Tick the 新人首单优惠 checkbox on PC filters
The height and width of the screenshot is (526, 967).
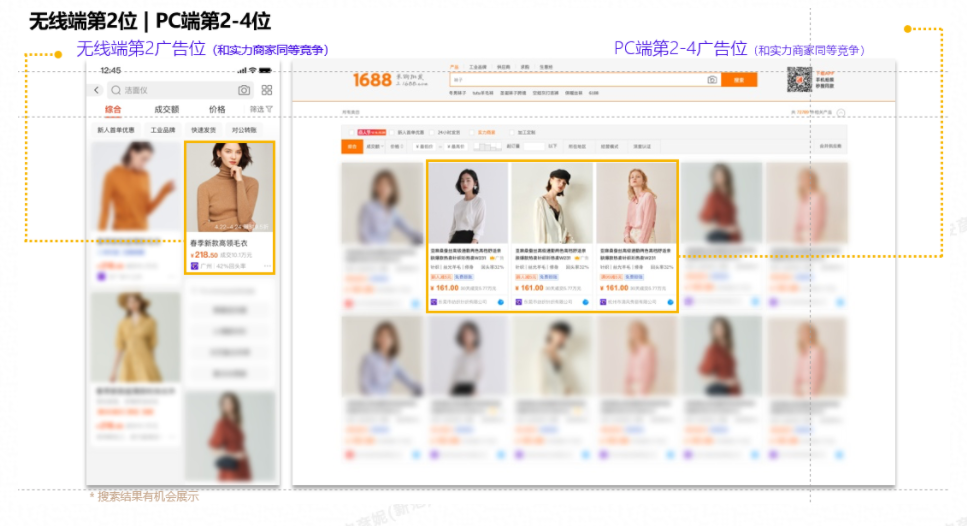(x=392, y=133)
